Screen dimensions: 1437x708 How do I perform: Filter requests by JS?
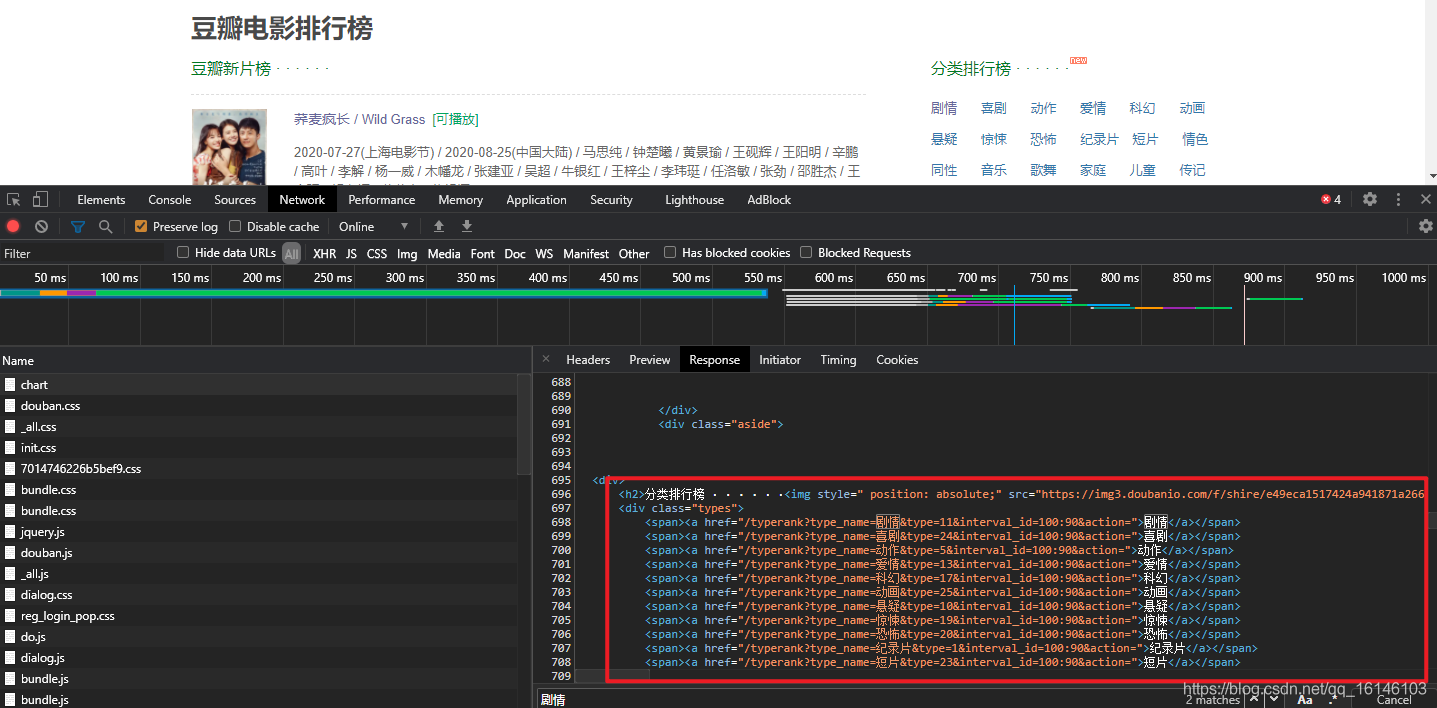click(351, 254)
